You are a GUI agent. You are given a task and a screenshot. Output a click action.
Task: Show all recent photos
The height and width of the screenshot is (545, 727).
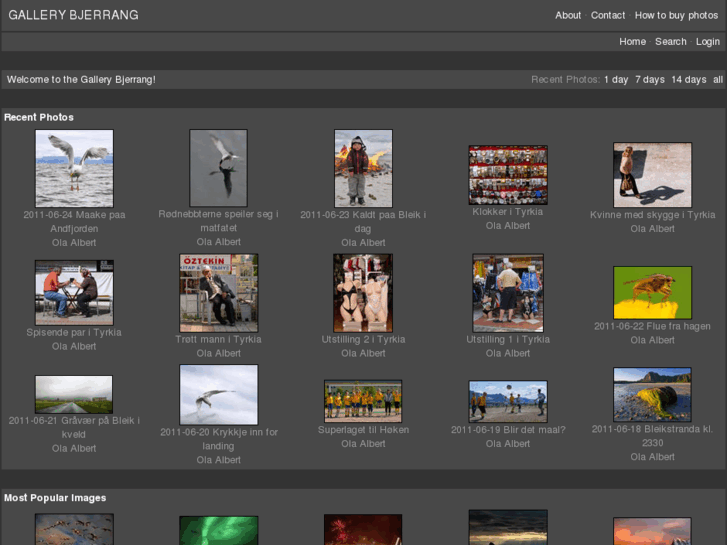coord(717,79)
